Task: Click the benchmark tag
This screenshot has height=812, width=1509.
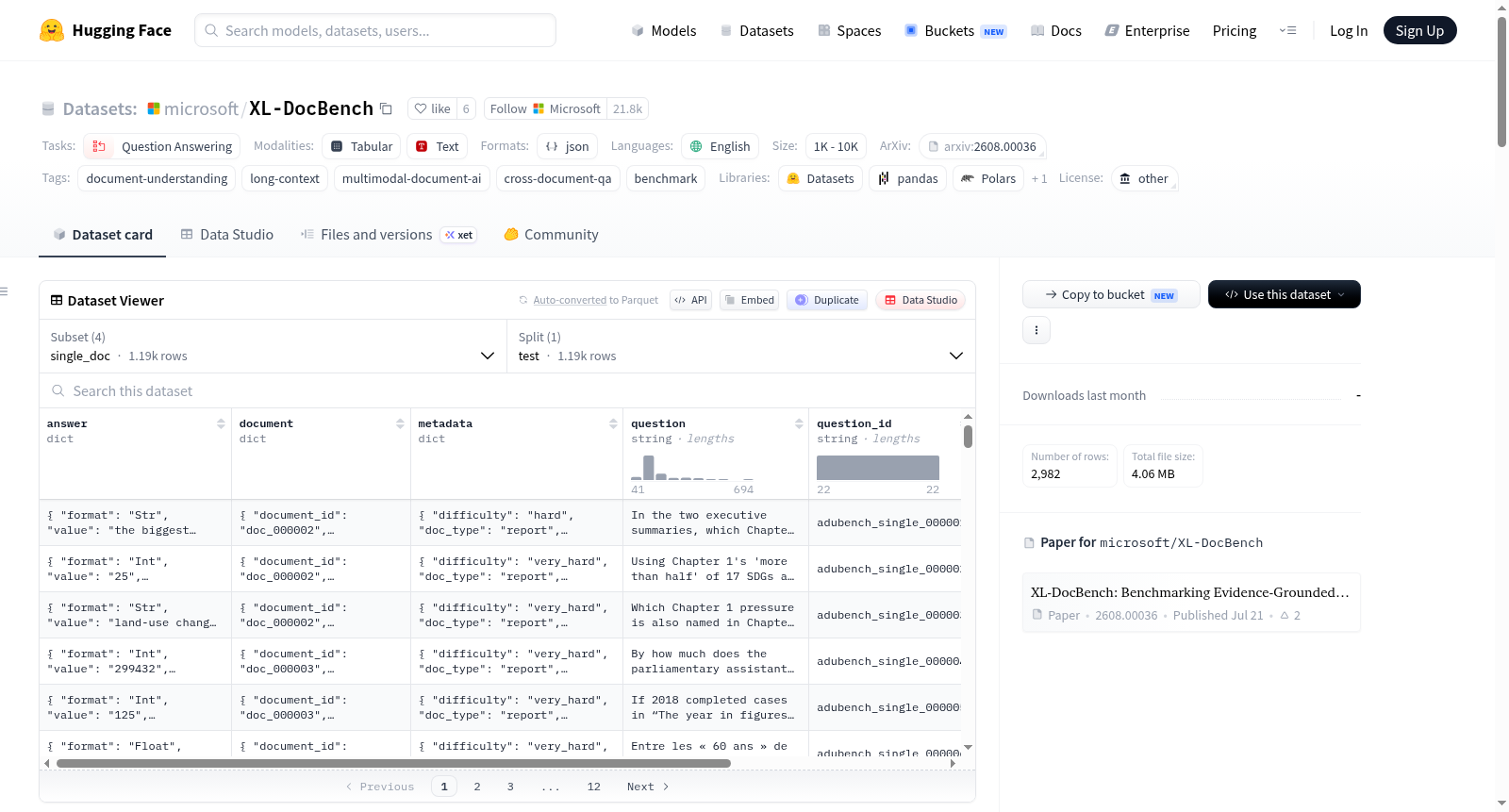Action: (666, 178)
